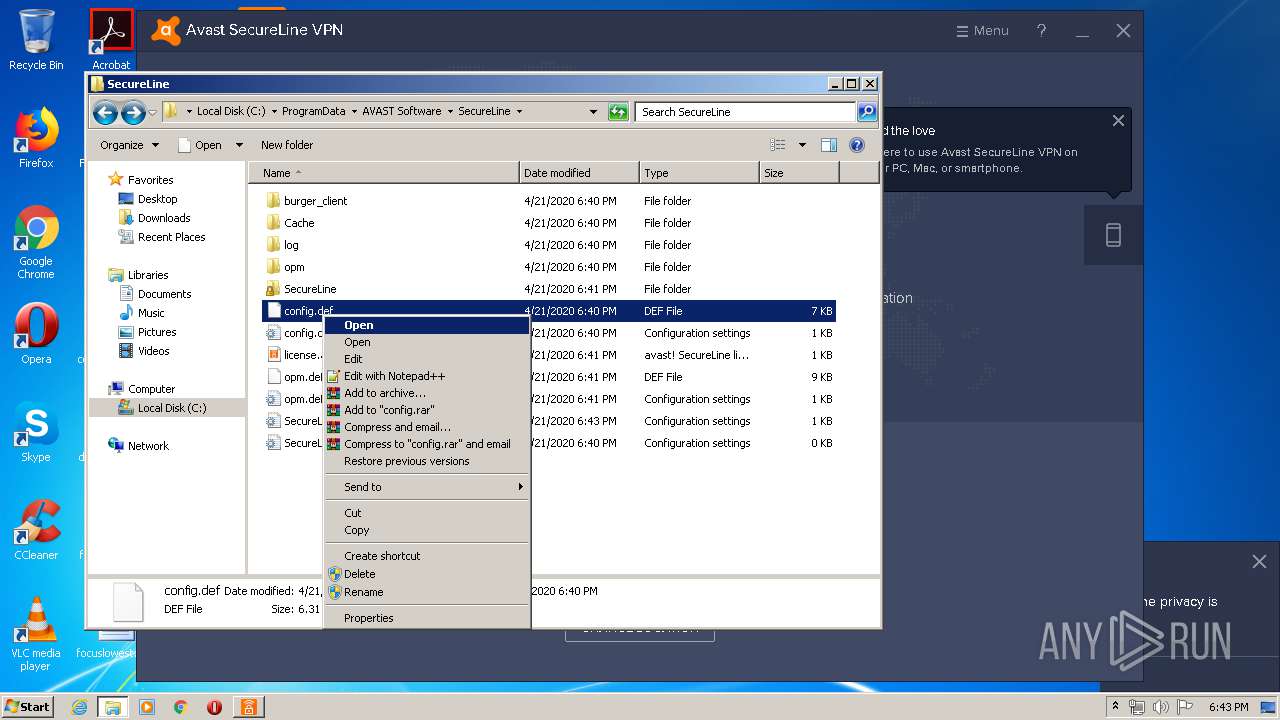Choose Rename from context menu
This screenshot has width=1280, height=720.
point(427,592)
